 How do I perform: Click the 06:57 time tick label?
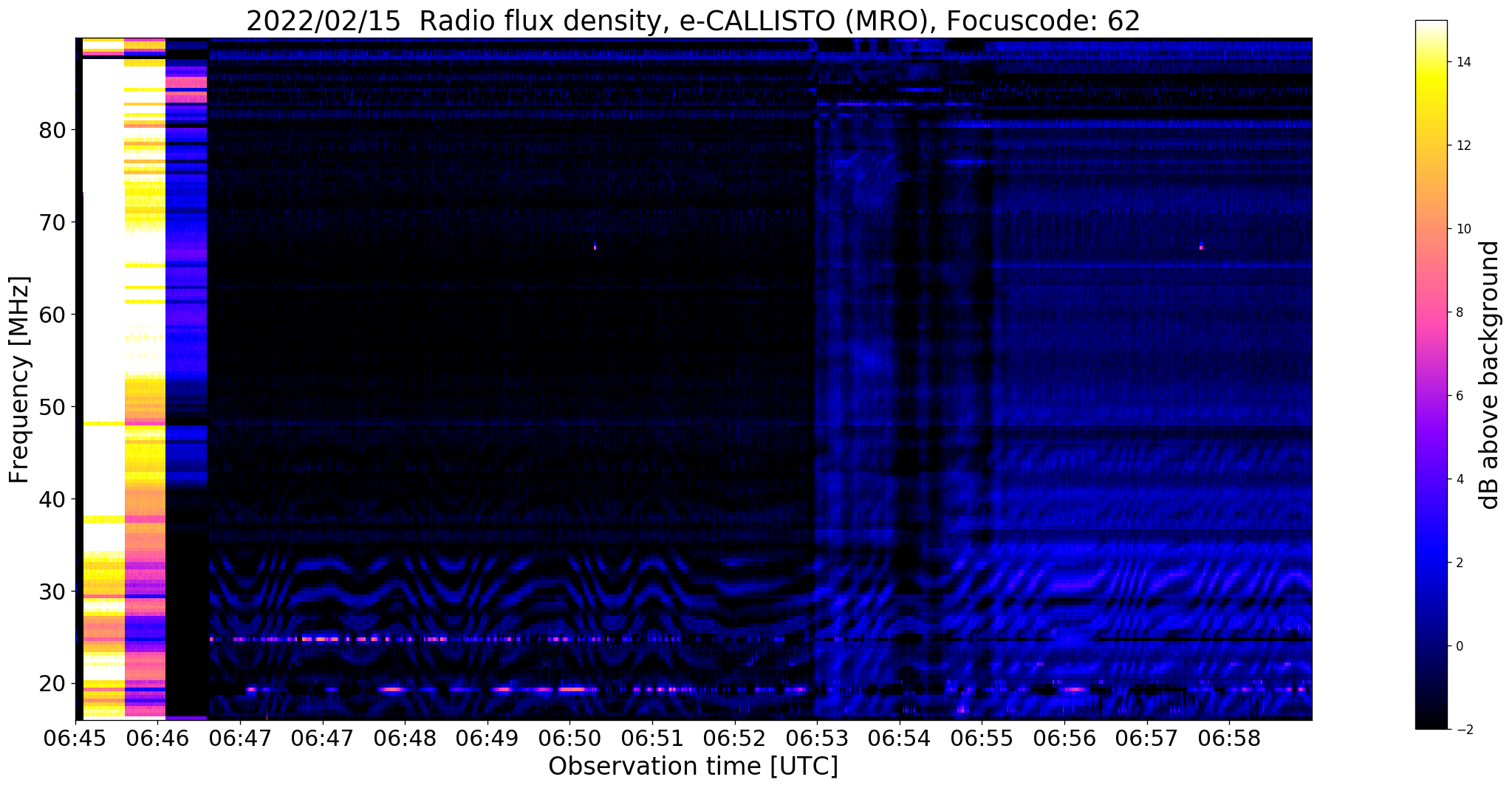tap(1147, 738)
